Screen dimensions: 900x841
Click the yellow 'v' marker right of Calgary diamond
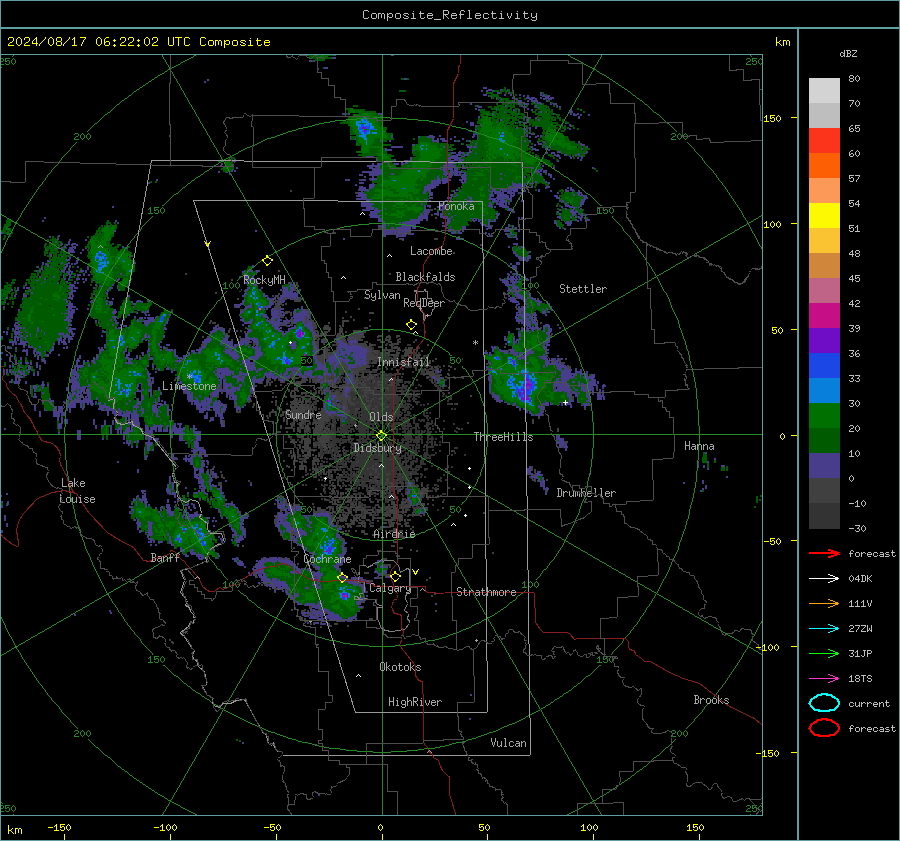pos(416,572)
